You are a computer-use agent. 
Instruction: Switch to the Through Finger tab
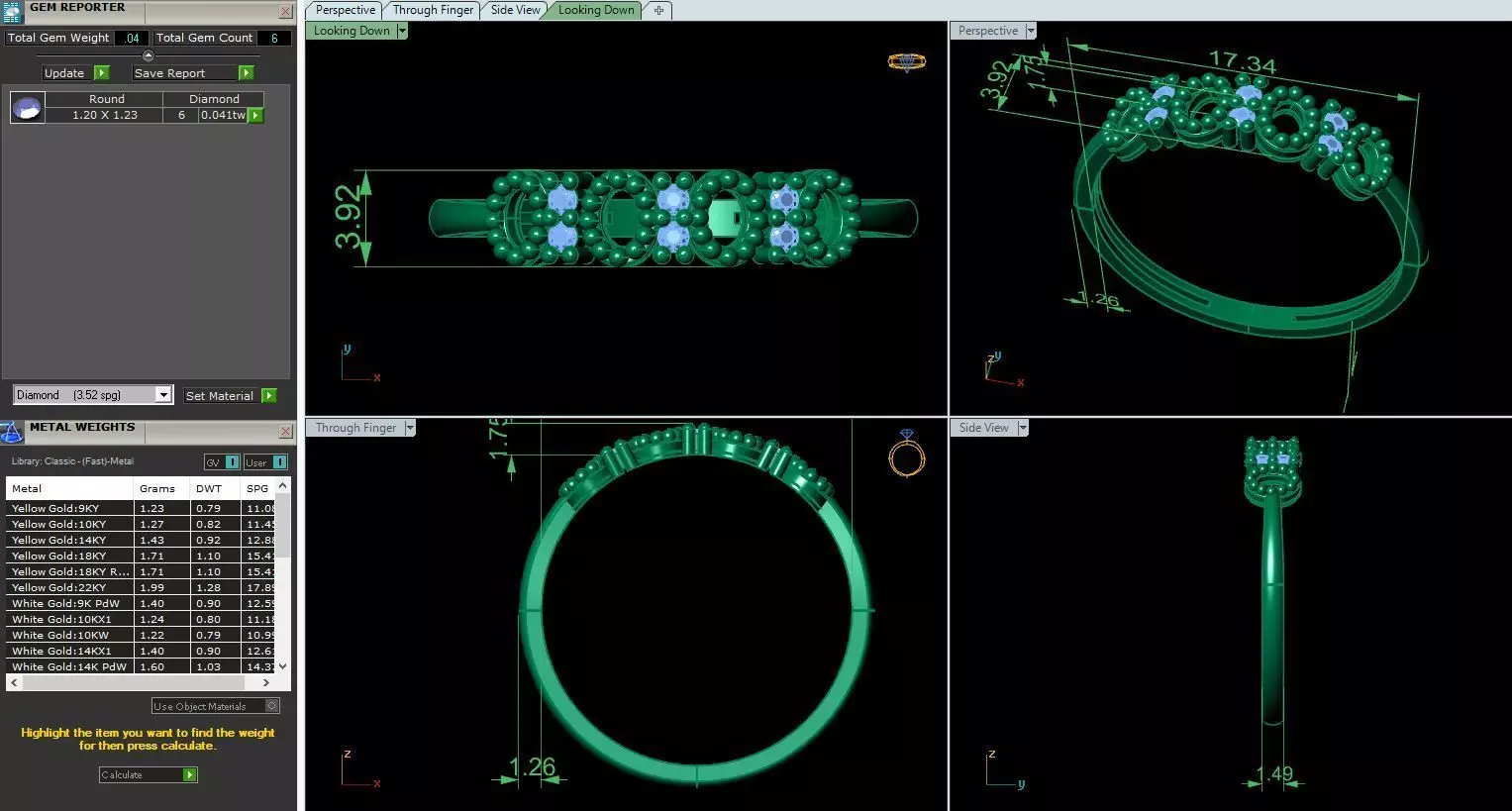pos(433,10)
